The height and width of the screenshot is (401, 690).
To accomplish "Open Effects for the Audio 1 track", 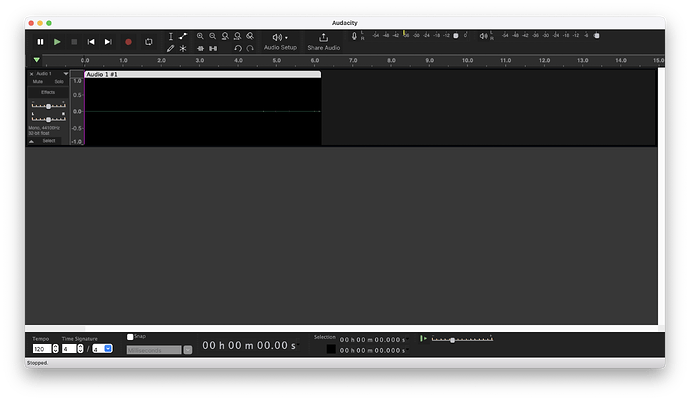I will click(48, 92).
